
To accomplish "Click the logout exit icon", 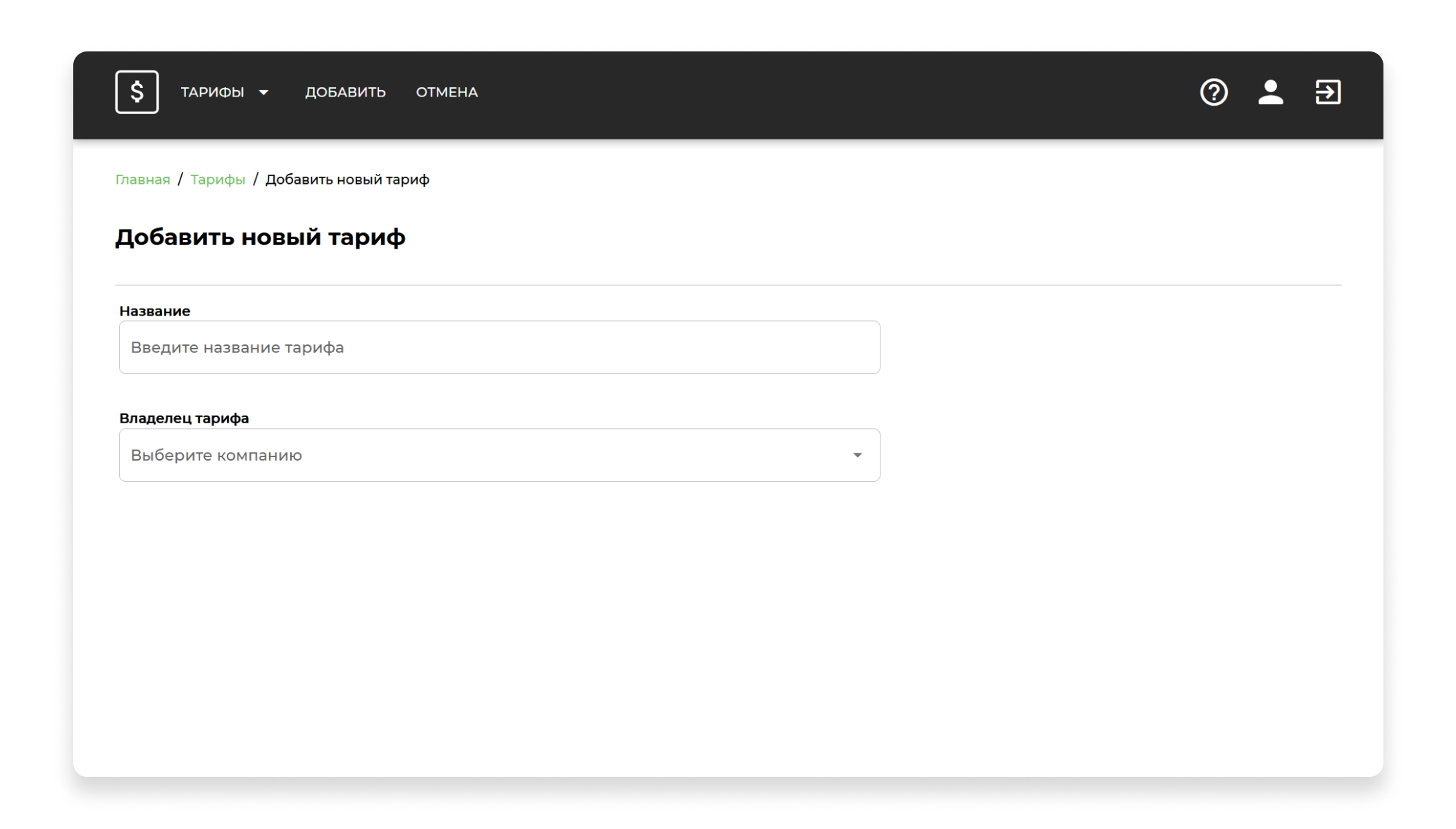I will click(x=1328, y=92).
